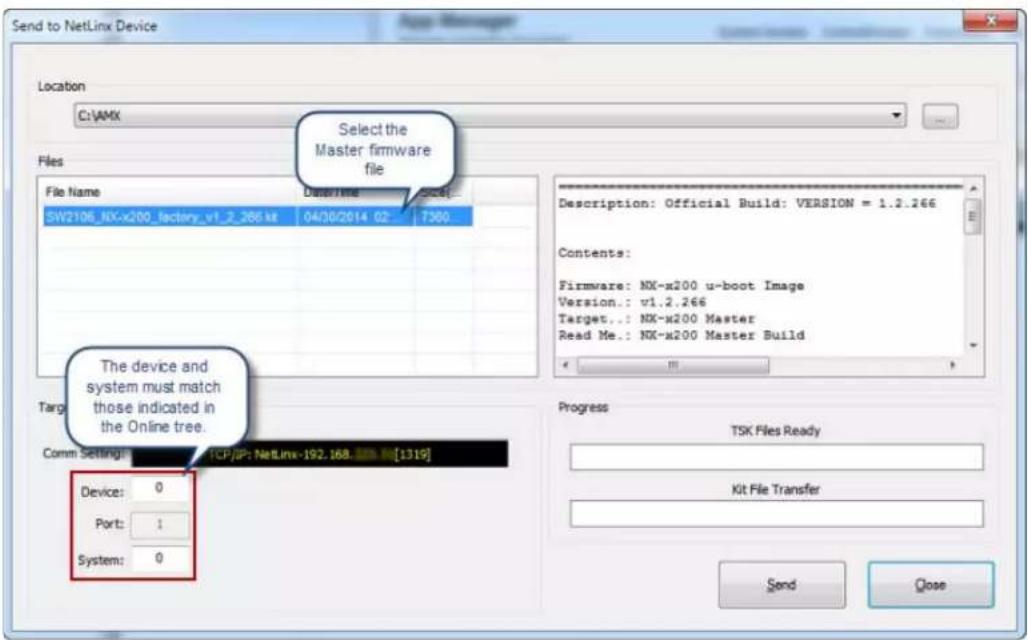Click the 04/30/2014 date cell
This screenshot has height=640, width=1028.
pos(357,216)
